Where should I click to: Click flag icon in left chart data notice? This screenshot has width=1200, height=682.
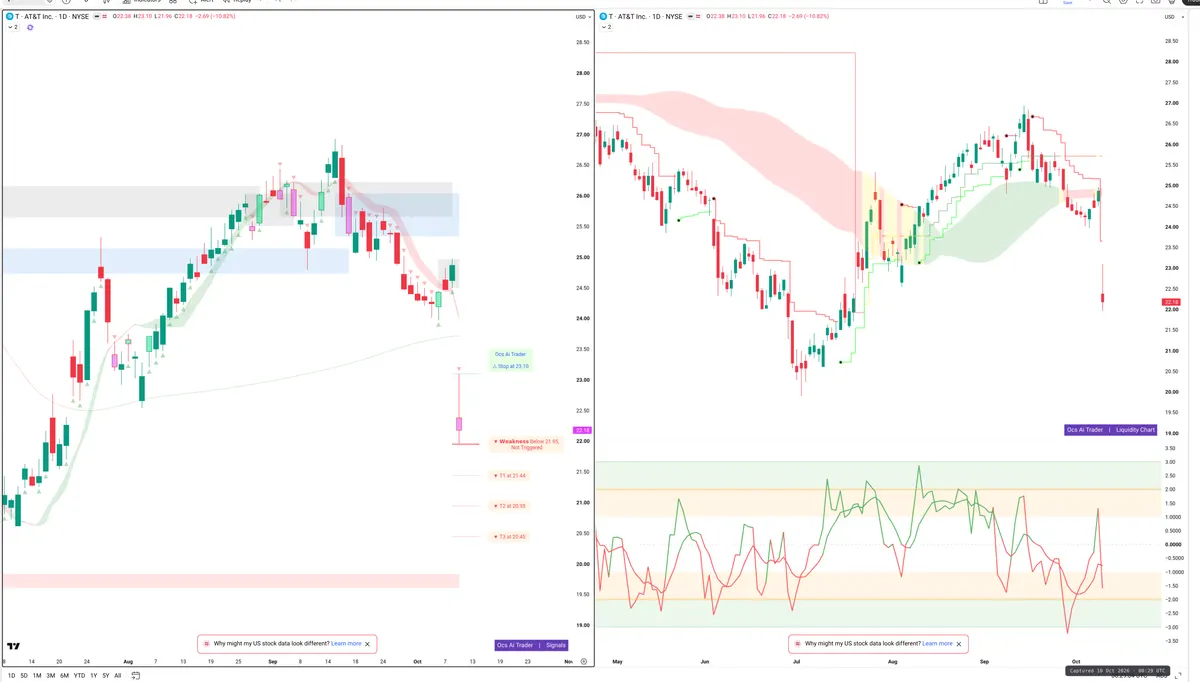[206, 644]
